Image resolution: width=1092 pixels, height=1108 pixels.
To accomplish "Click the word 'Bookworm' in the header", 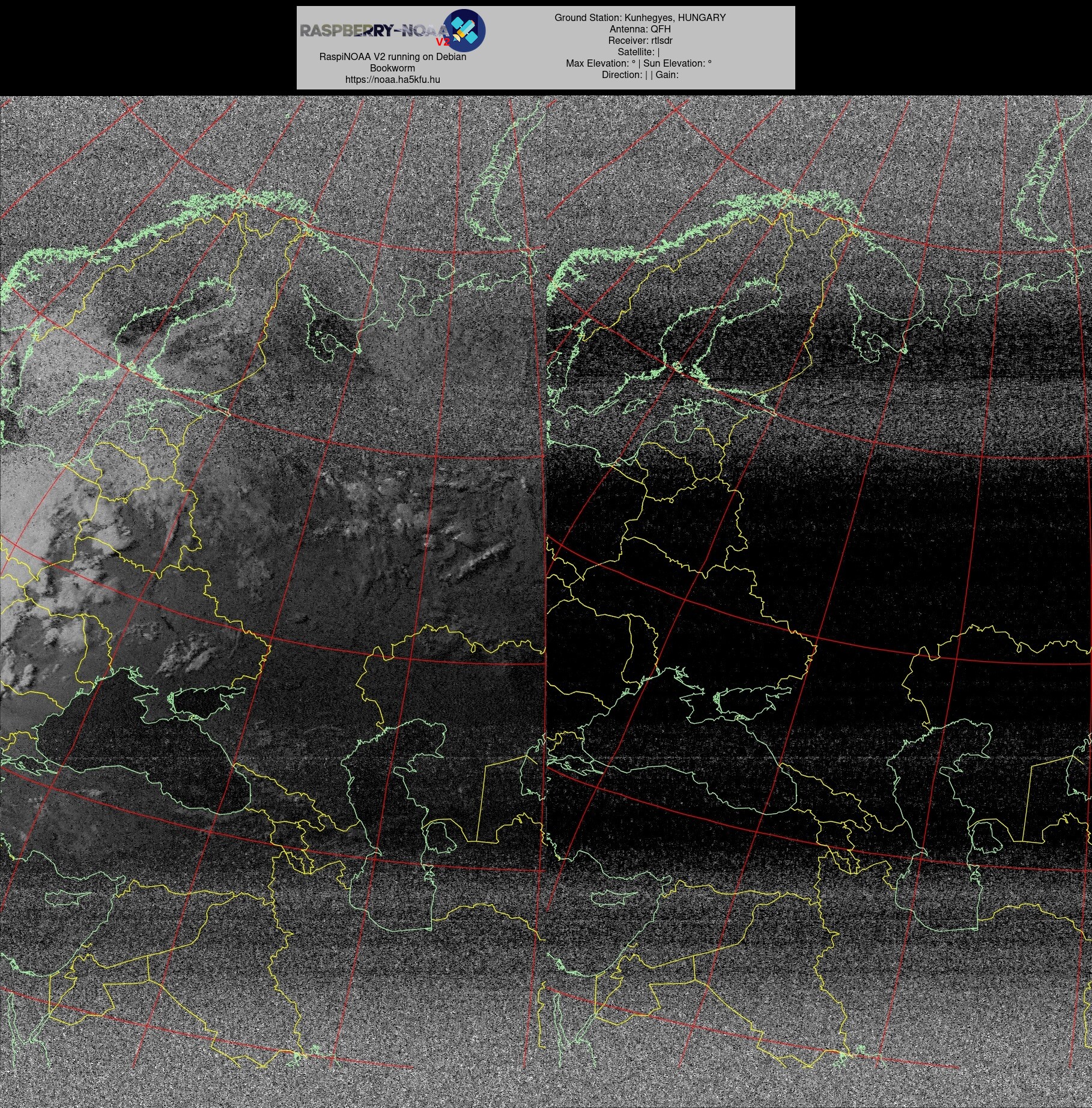I will 392,68.
